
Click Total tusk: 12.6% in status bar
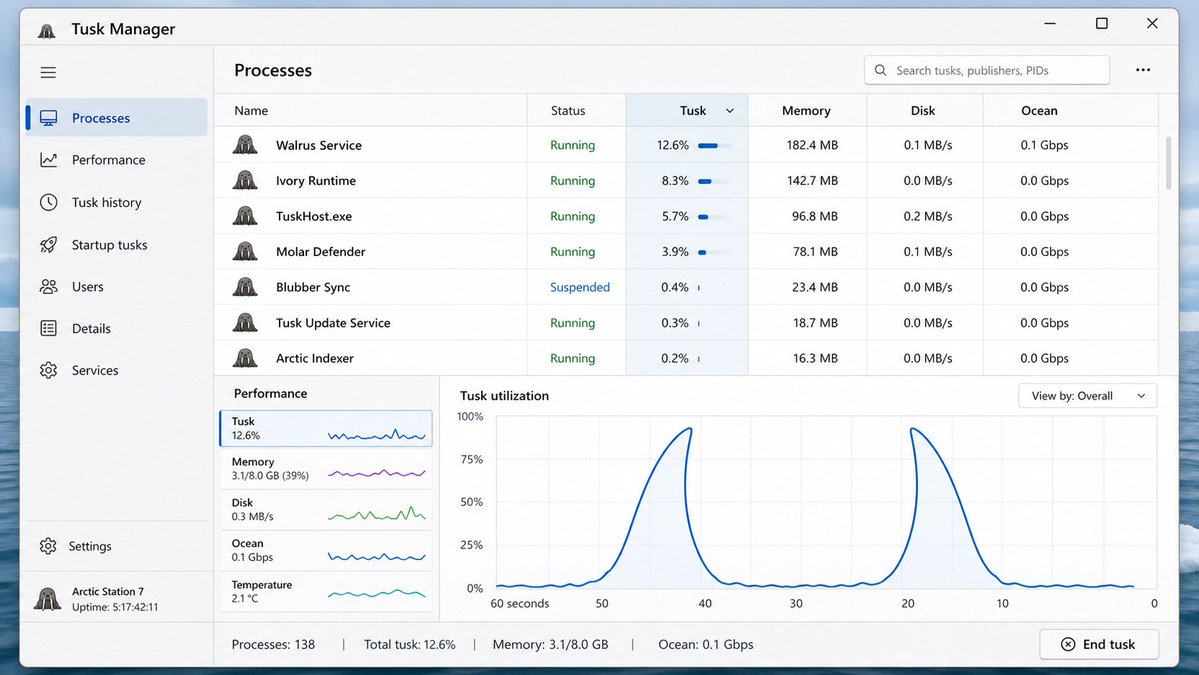tap(409, 644)
